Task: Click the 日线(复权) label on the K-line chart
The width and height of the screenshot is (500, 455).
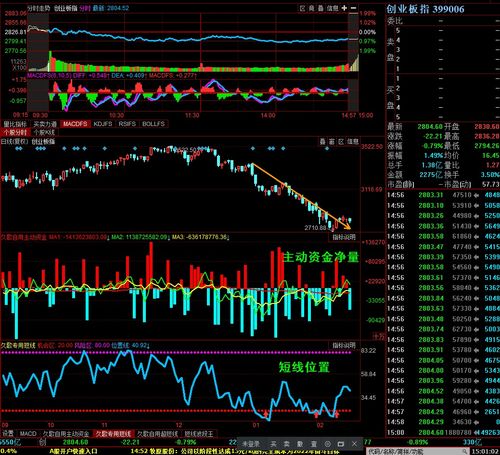Action: pyautogui.click(x=14, y=142)
